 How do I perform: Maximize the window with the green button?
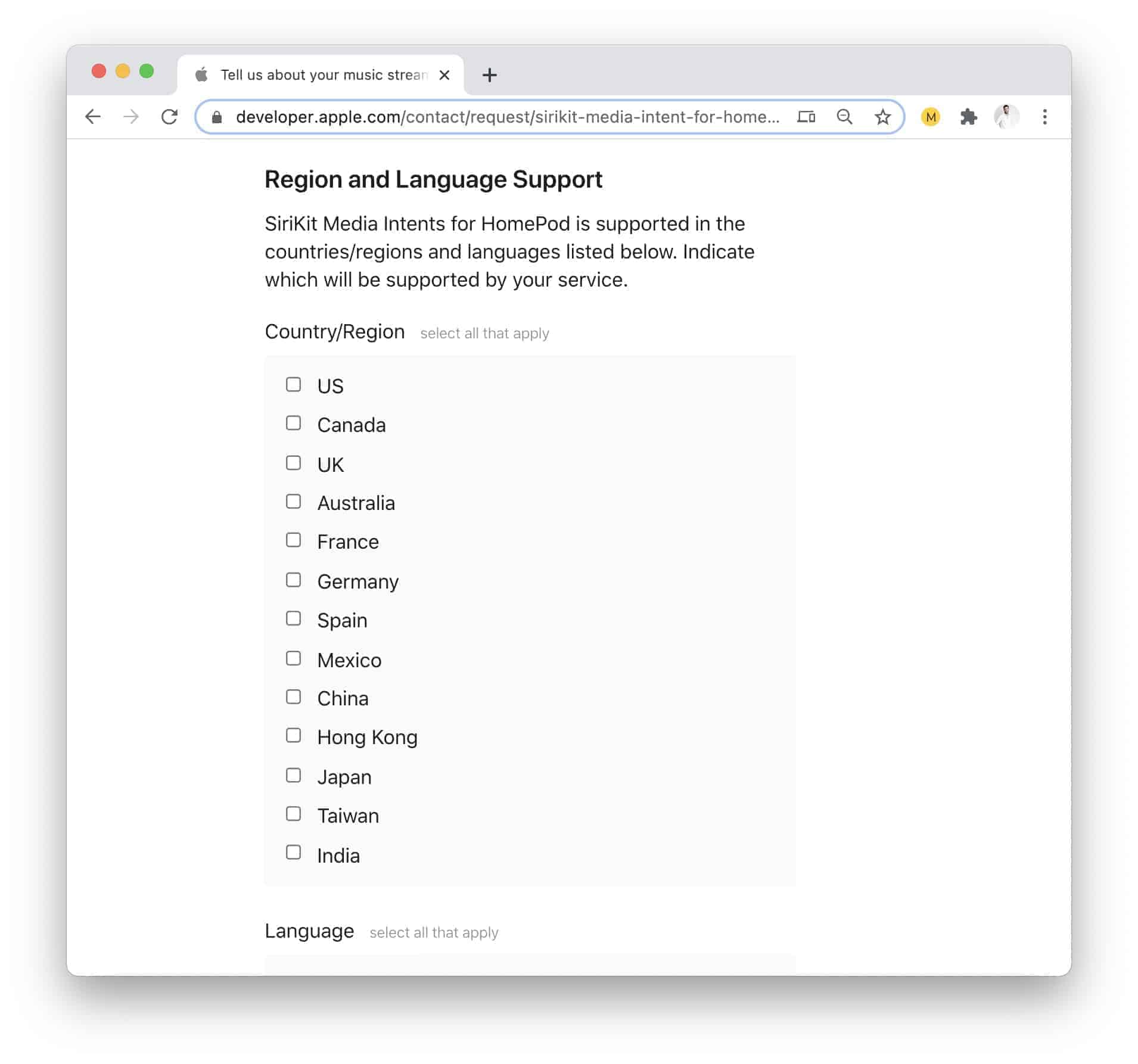point(147,71)
